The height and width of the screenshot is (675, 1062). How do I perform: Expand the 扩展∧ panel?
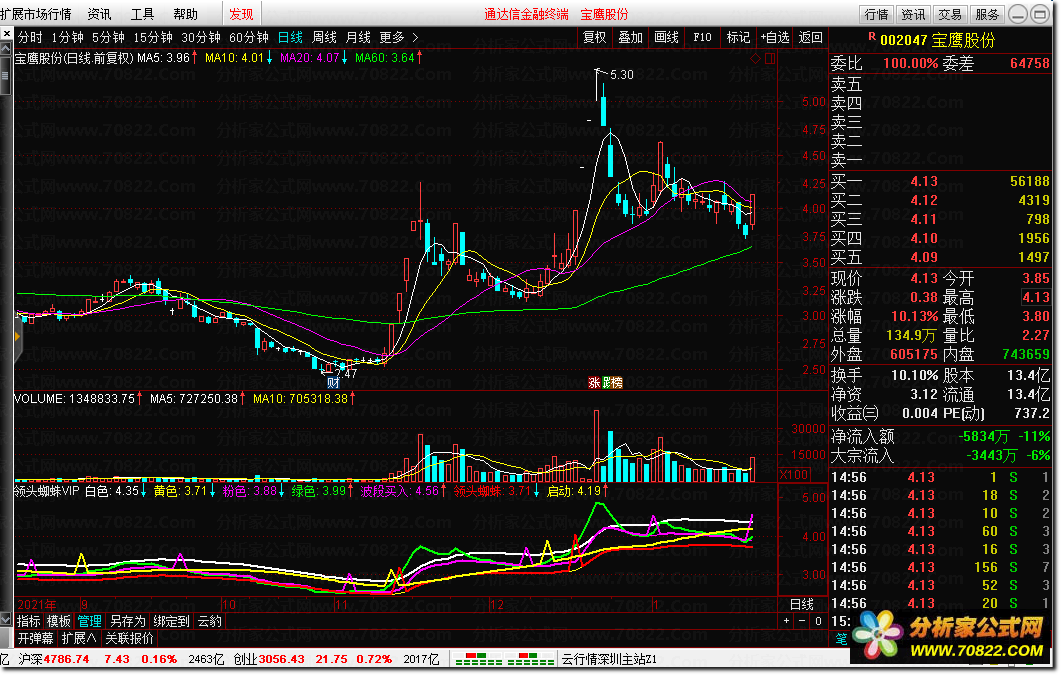click(79, 638)
